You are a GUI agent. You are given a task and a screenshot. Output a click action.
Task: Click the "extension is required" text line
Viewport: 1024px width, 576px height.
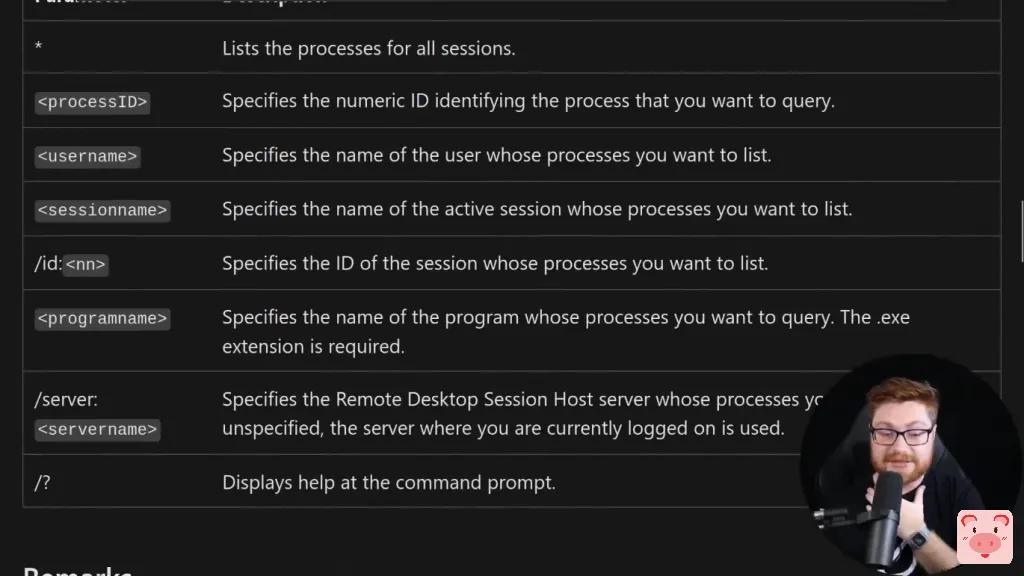313,346
